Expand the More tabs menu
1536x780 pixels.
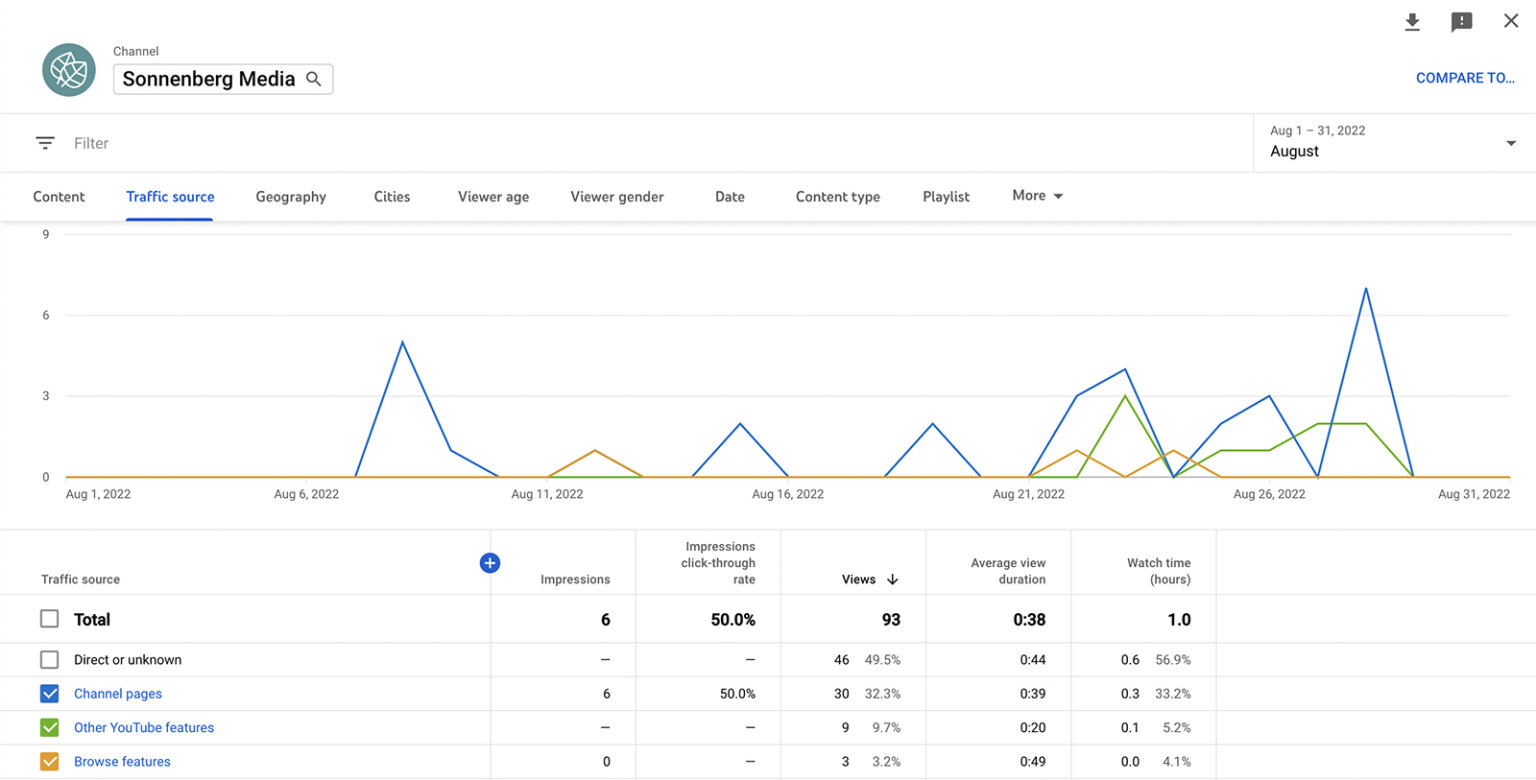click(x=1036, y=195)
